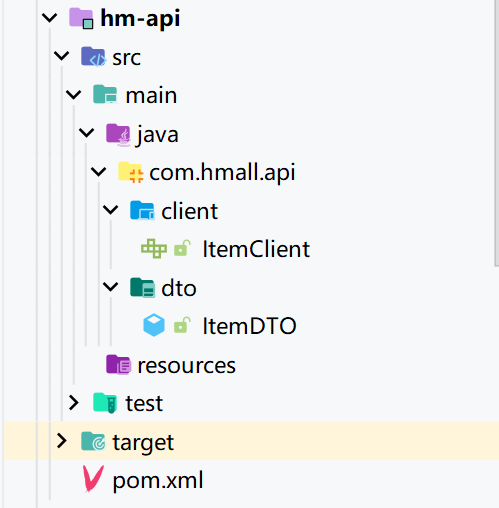Select the hm-api module label
Viewport: 499px width, 508px height.
[x=140, y=18]
